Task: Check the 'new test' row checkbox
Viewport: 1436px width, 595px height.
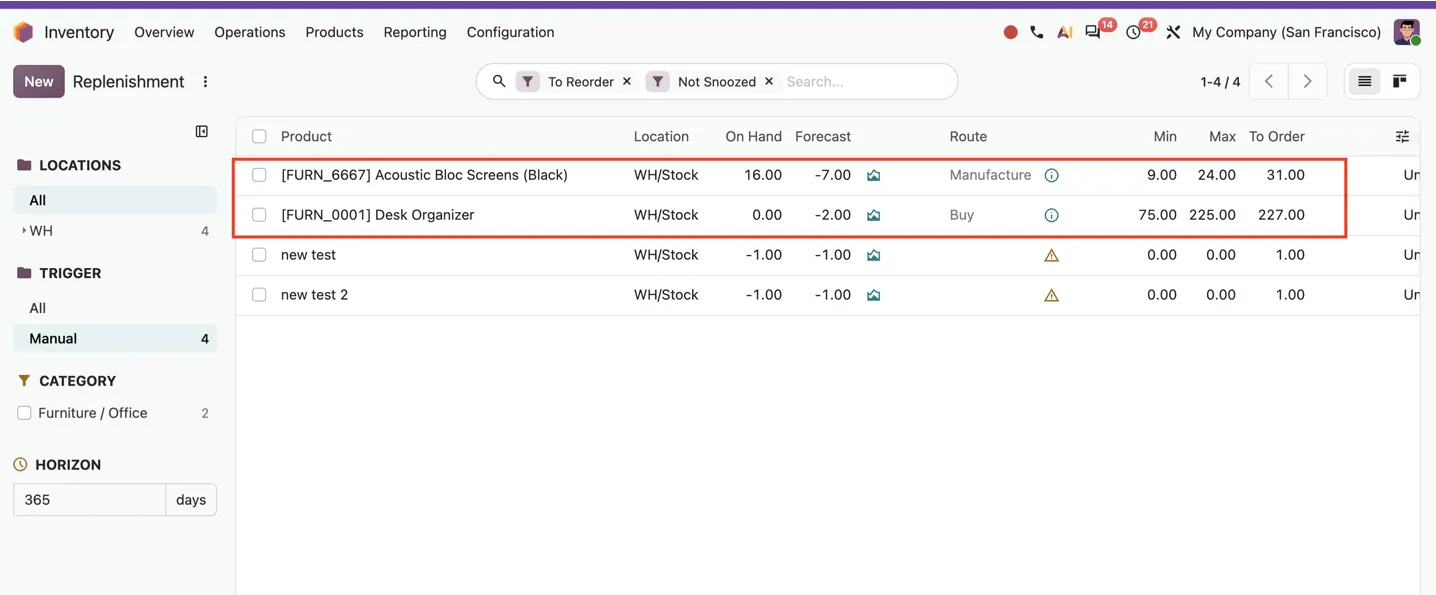Action: (259, 255)
